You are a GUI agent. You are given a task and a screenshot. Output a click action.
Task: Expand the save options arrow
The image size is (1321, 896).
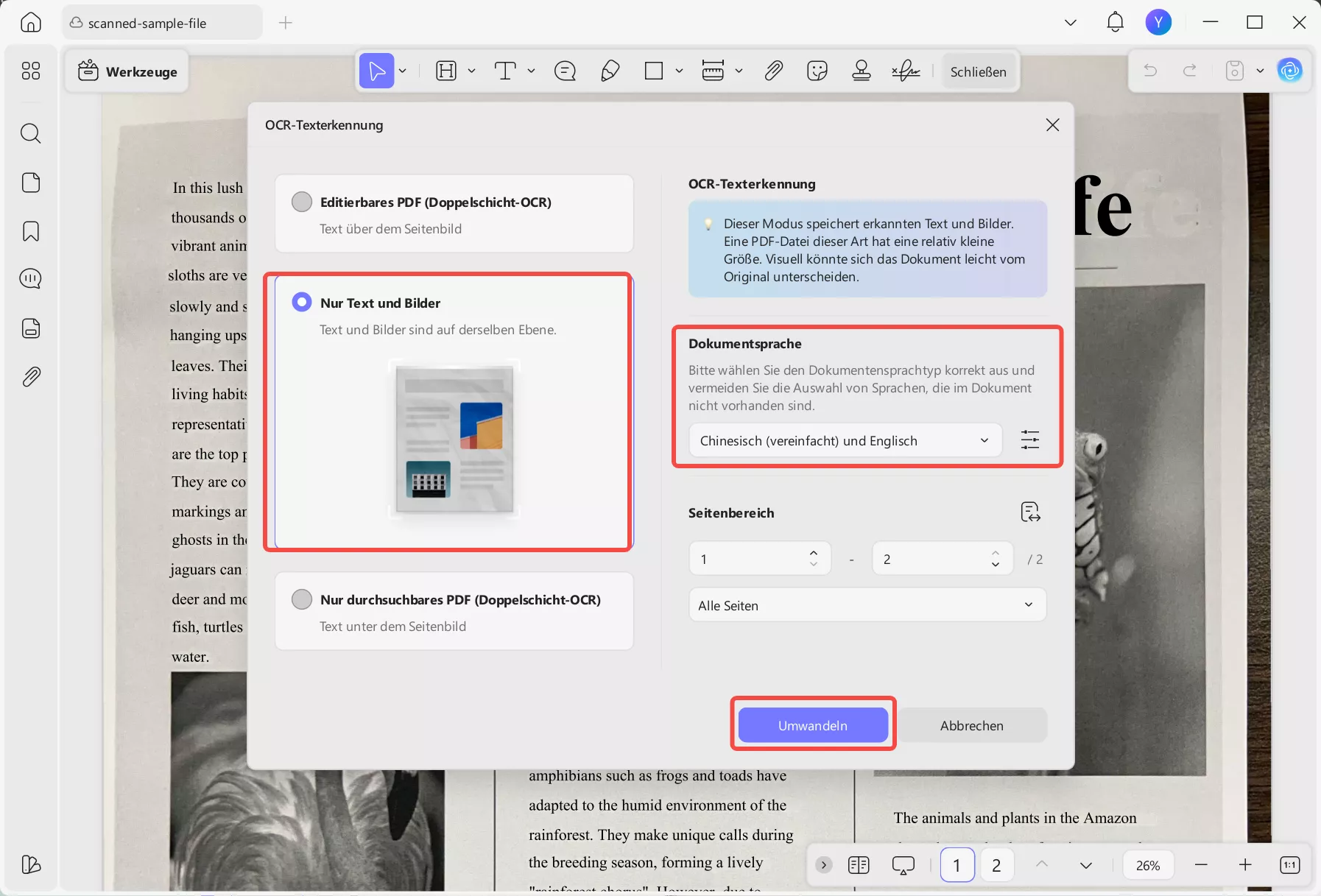[x=1260, y=71]
